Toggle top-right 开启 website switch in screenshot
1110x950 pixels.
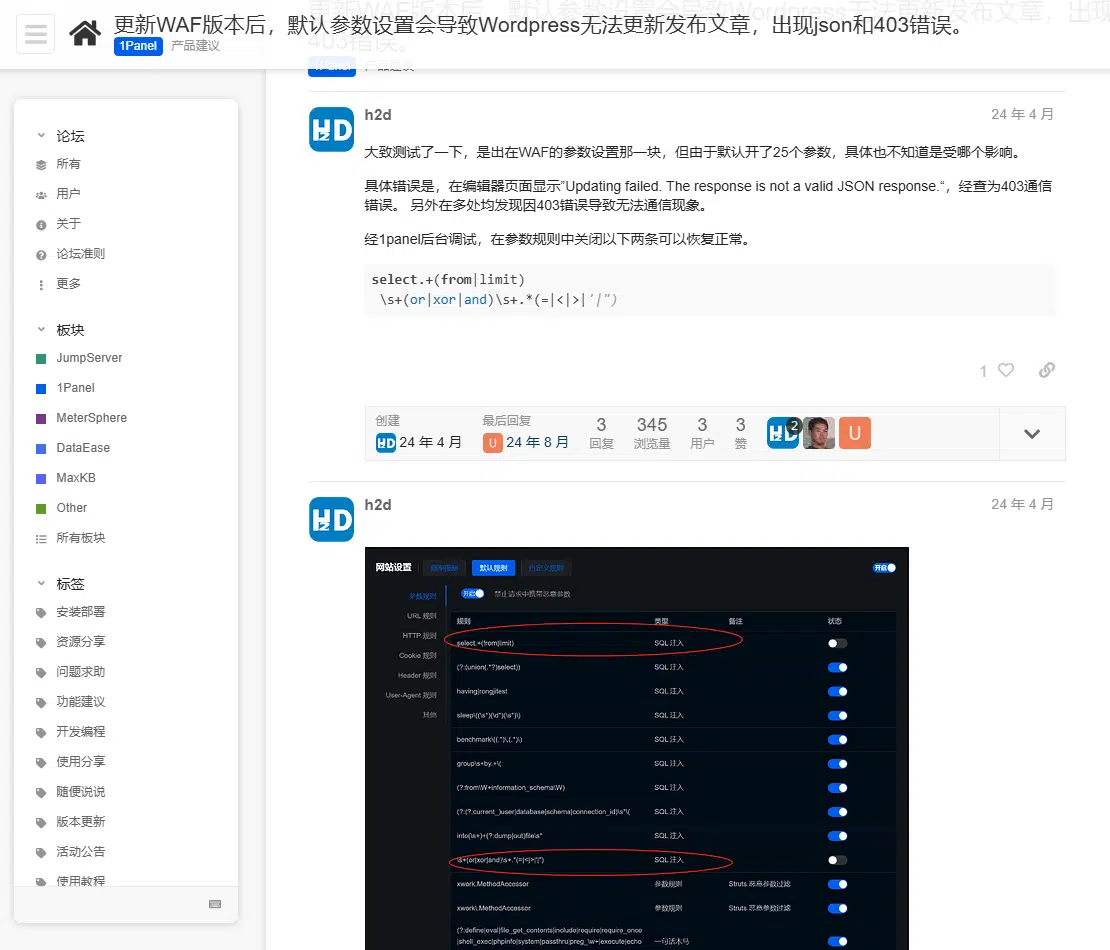[884, 568]
